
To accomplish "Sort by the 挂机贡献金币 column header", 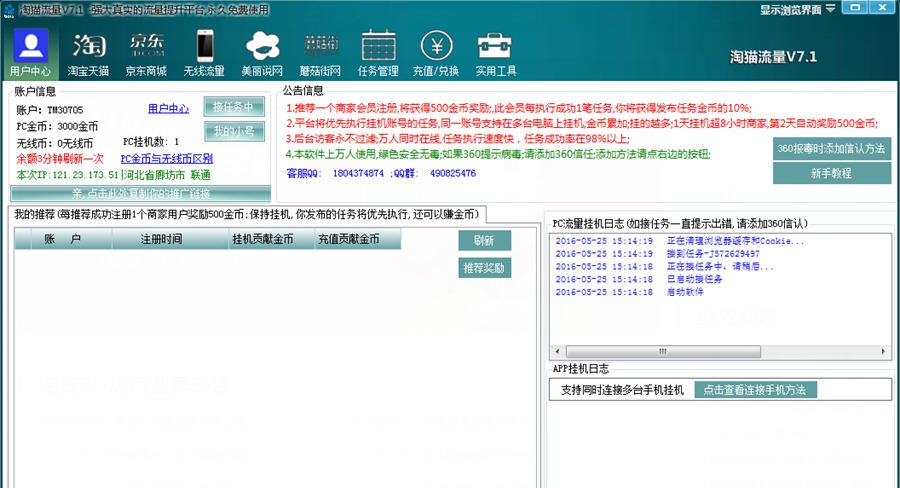I will [x=272, y=239].
